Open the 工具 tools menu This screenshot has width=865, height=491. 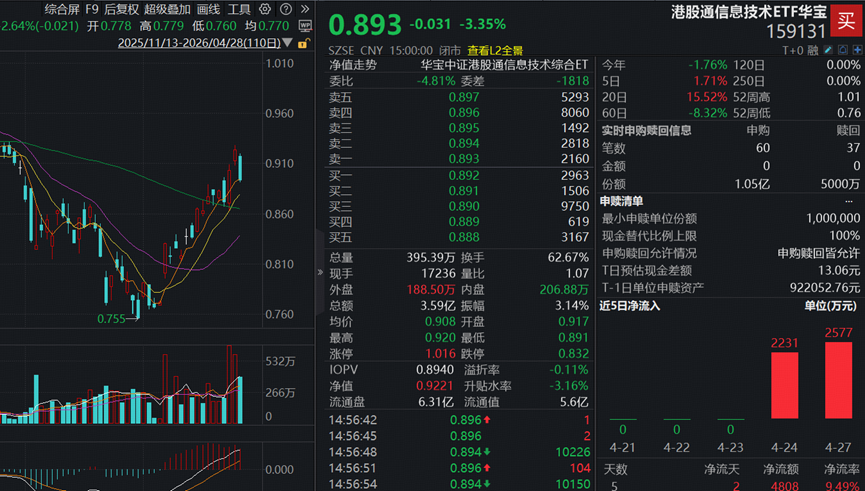coord(239,9)
